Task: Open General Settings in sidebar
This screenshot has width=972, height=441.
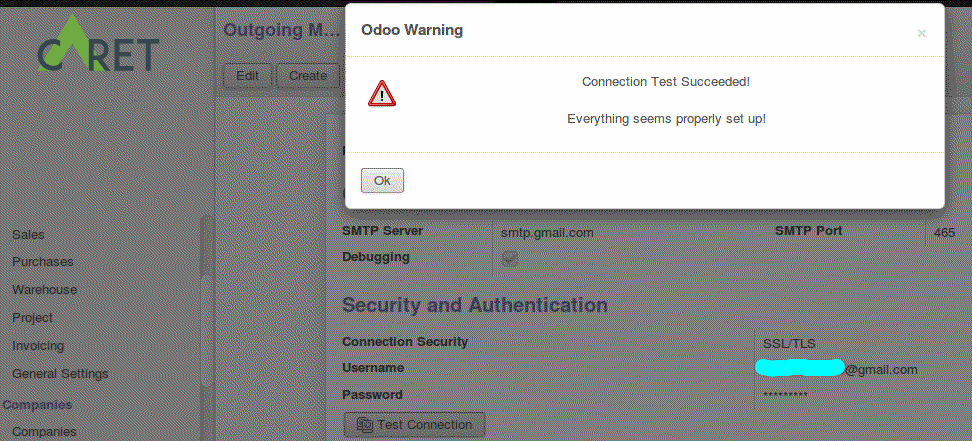Action: 60,374
